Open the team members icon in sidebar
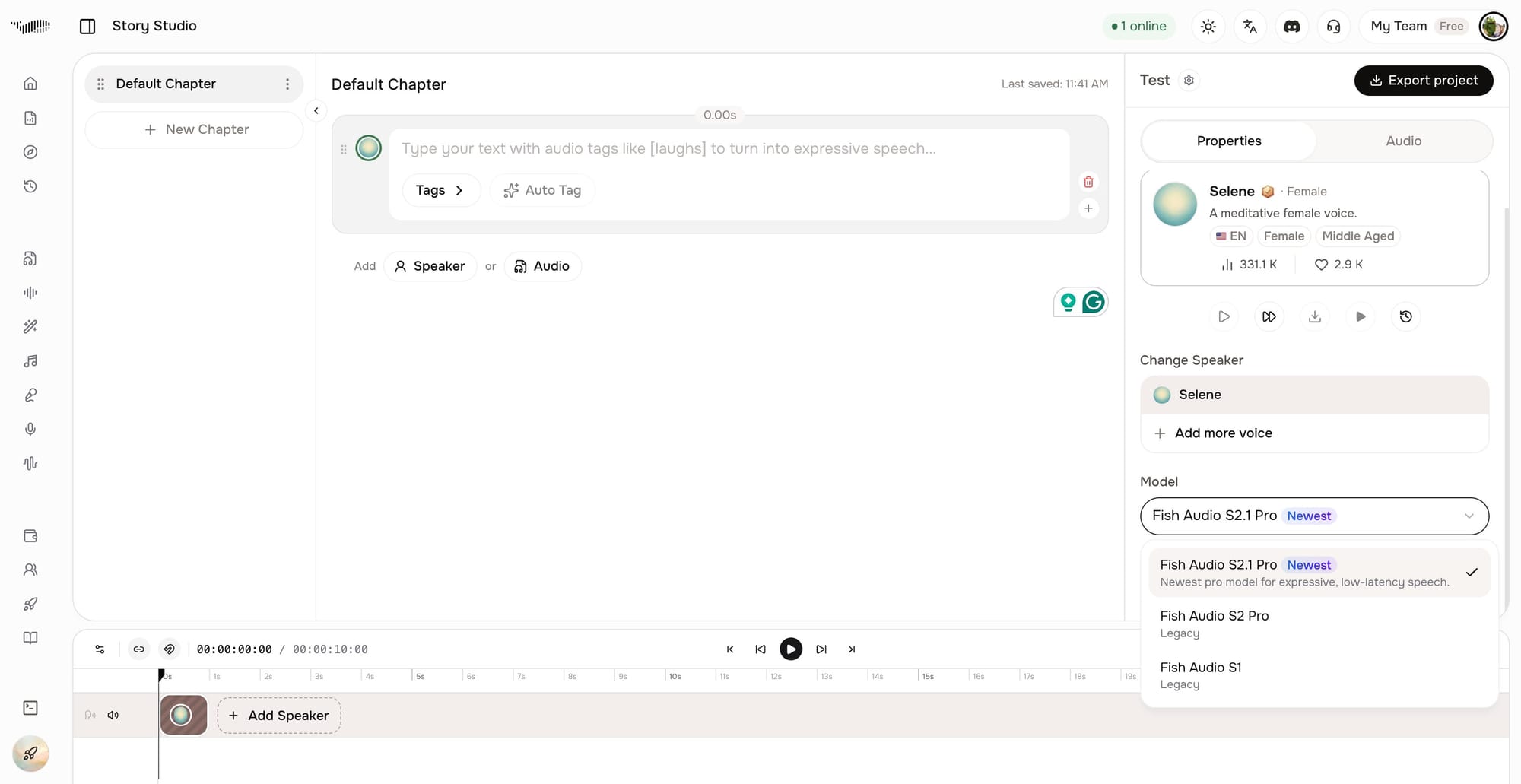Viewport: 1521px width, 784px height. (x=30, y=570)
